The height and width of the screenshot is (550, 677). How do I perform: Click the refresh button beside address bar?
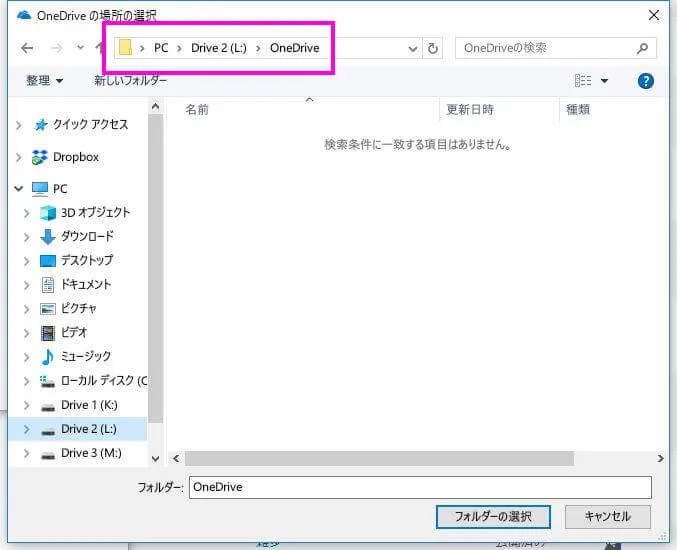433,48
